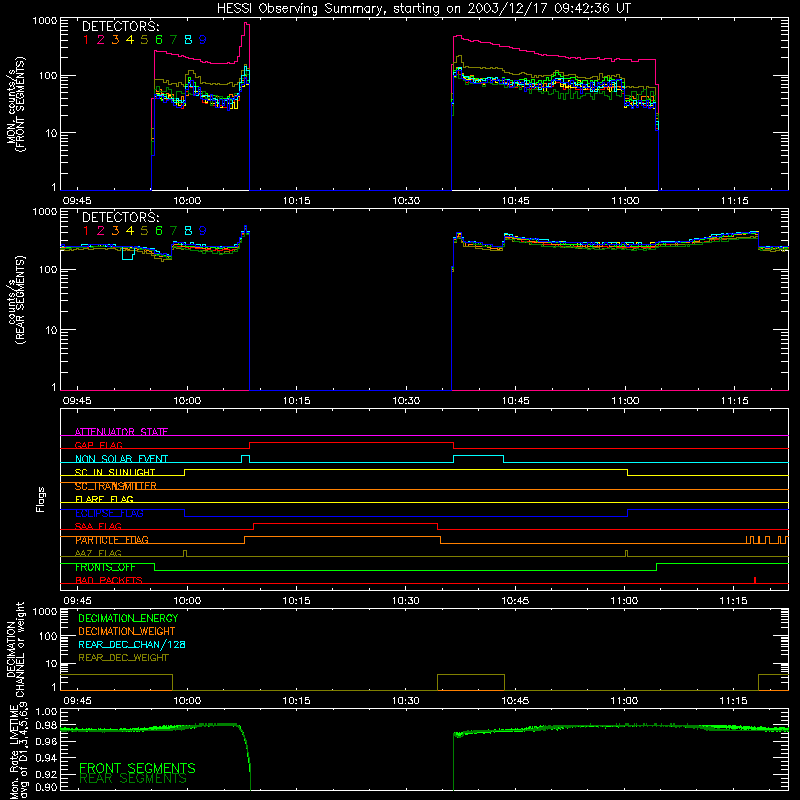Select detector 8 label in front segments legend
This screenshot has height=800, width=800.
point(188,40)
